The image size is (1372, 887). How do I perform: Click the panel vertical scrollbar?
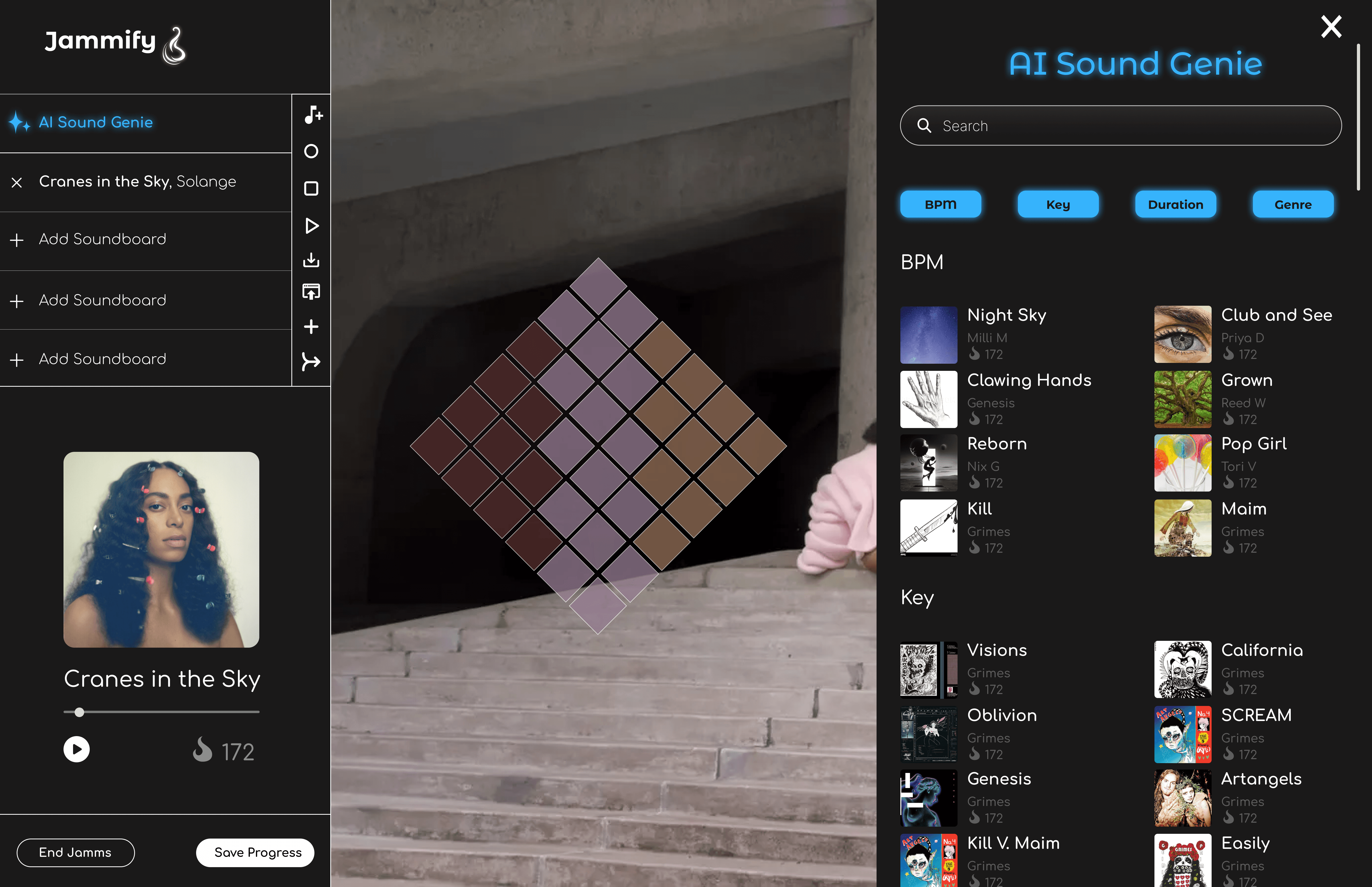coord(1359,117)
